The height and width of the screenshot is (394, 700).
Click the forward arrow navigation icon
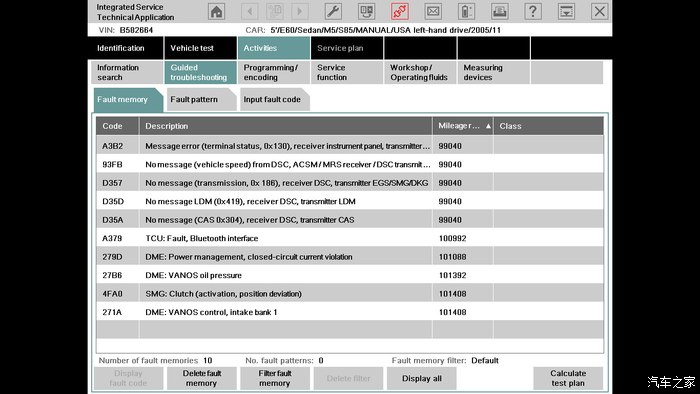[x=300, y=12]
